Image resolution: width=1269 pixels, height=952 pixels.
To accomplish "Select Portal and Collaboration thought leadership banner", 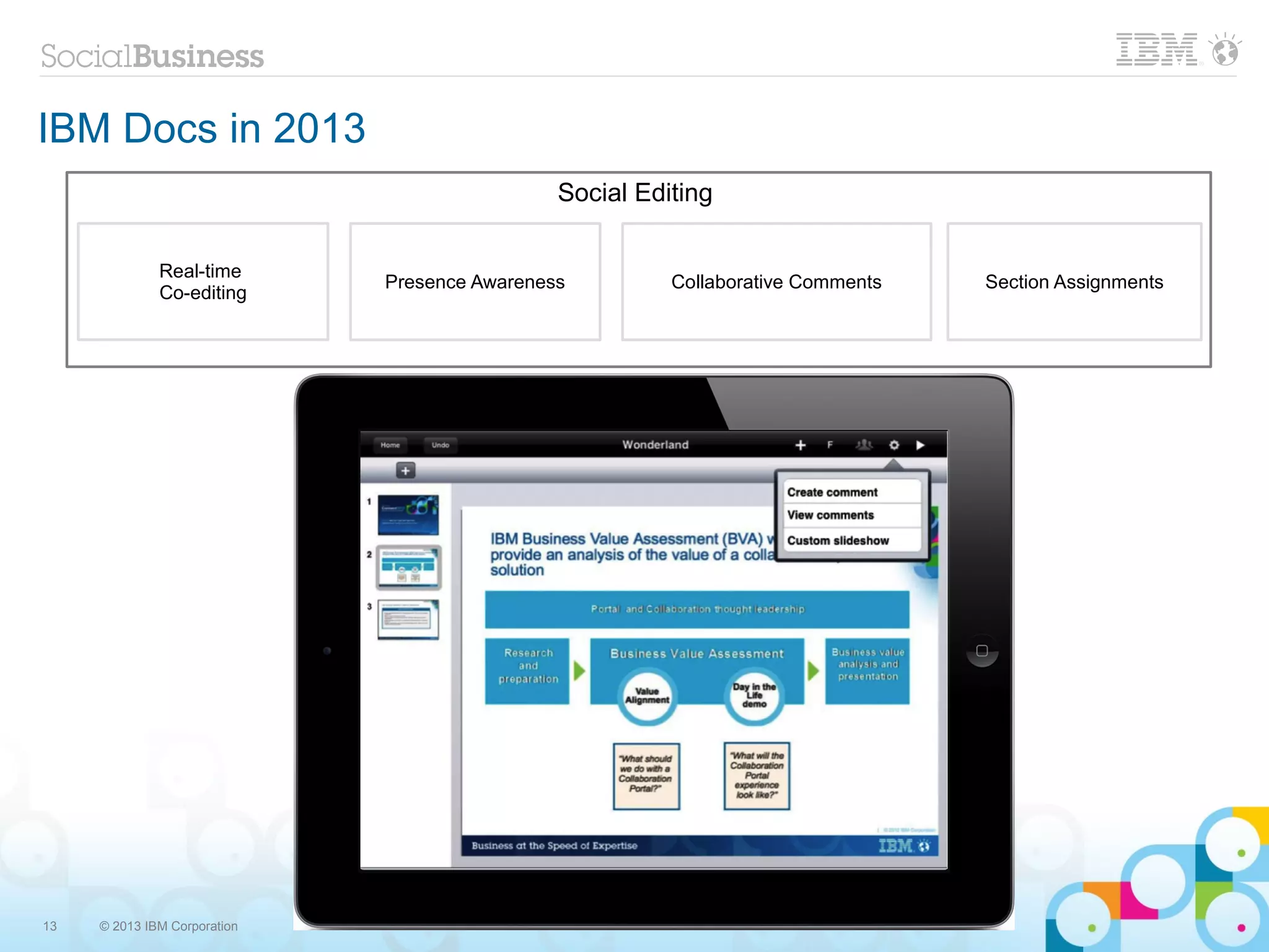I will pyautogui.click(x=697, y=609).
